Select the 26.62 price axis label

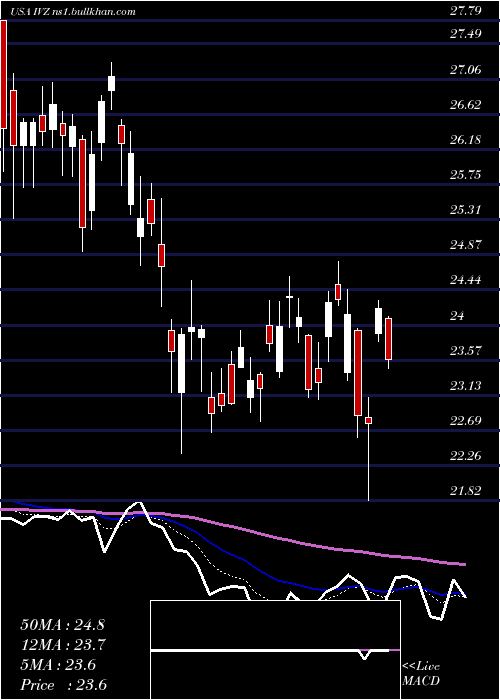tap(466, 104)
